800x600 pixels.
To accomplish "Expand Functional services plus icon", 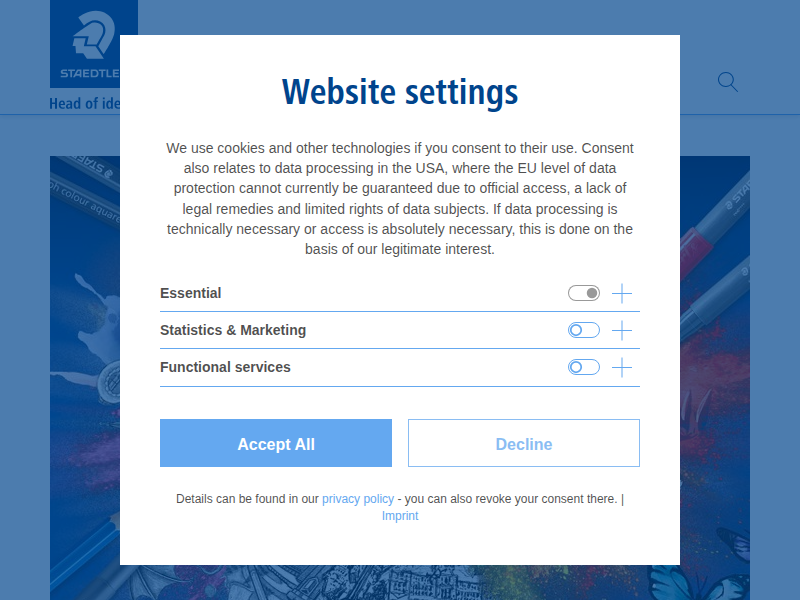I will [x=622, y=367].
